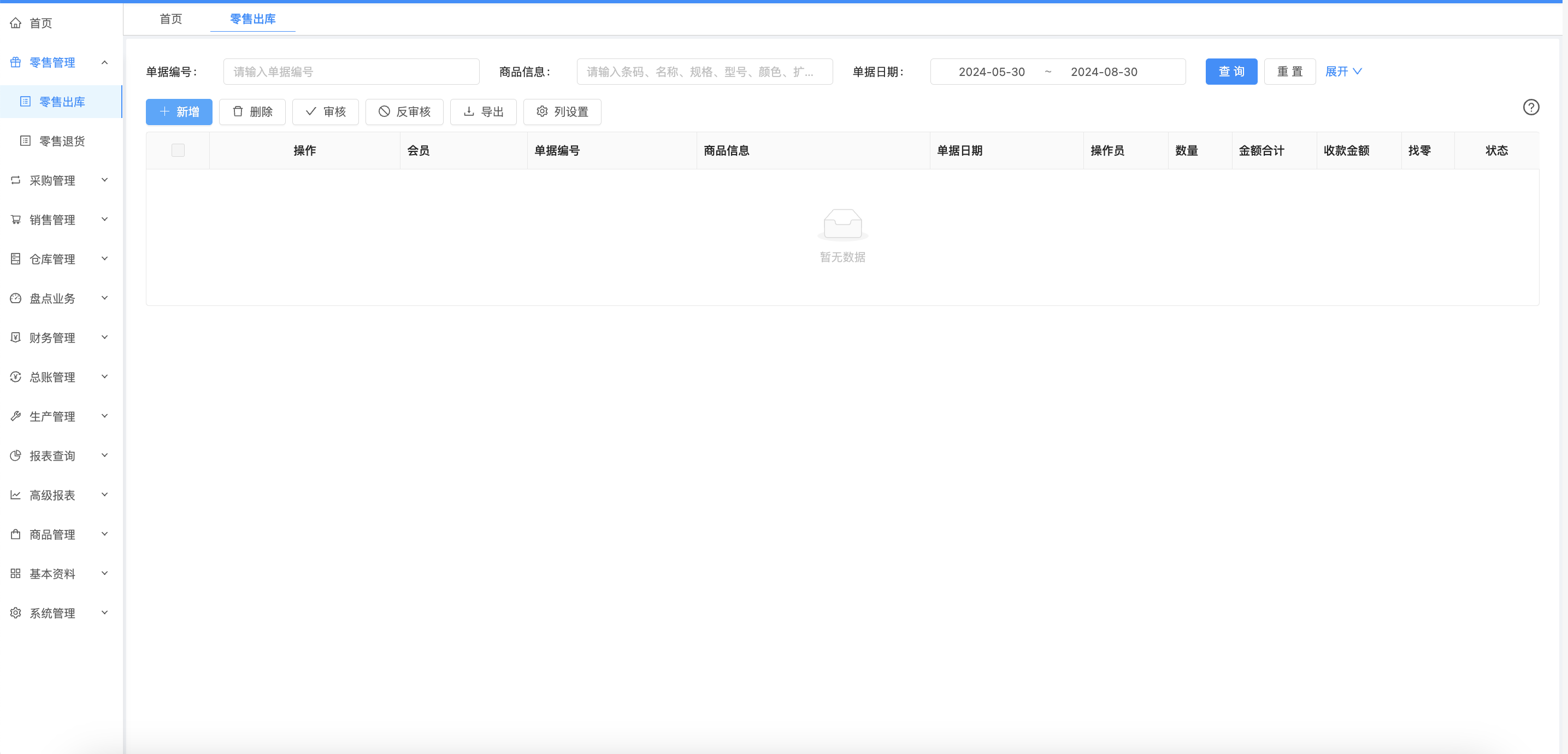The image size is (1568, 754).
Task: Click the 新增 add button
Action: click(x=179, y=112)
